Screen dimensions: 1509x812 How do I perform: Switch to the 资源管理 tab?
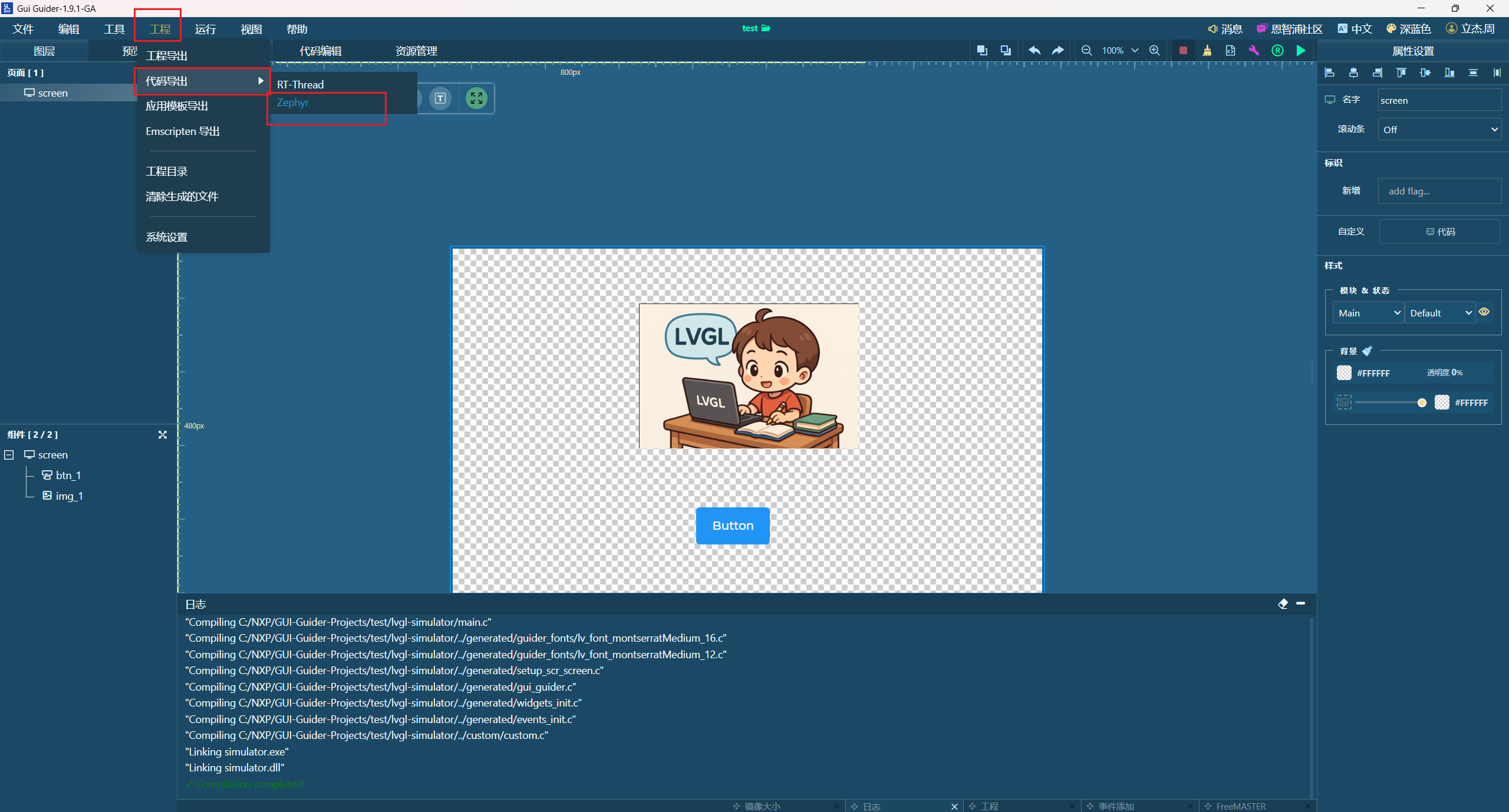(416, 51)
